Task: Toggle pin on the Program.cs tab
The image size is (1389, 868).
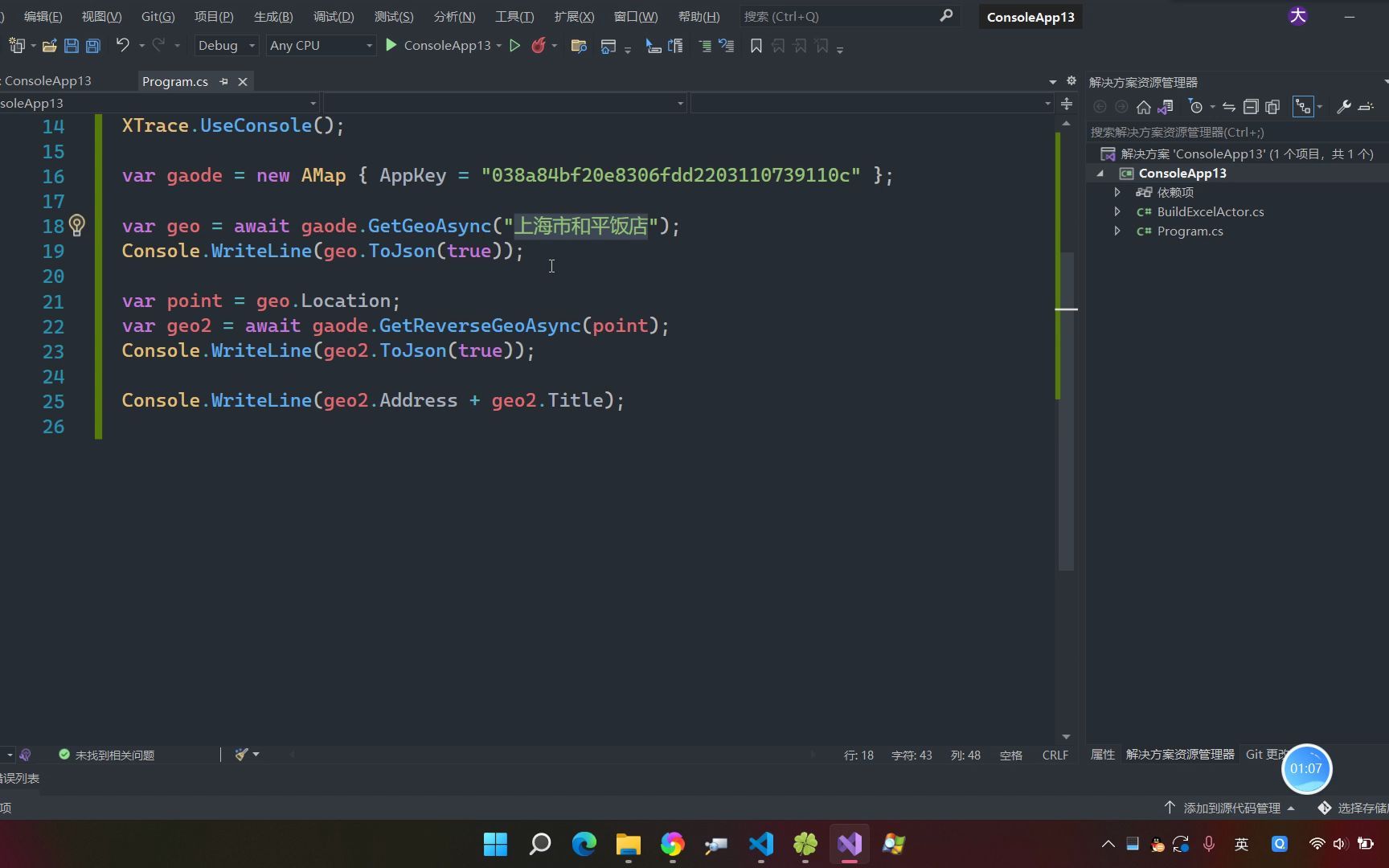Action: (223, 81)
